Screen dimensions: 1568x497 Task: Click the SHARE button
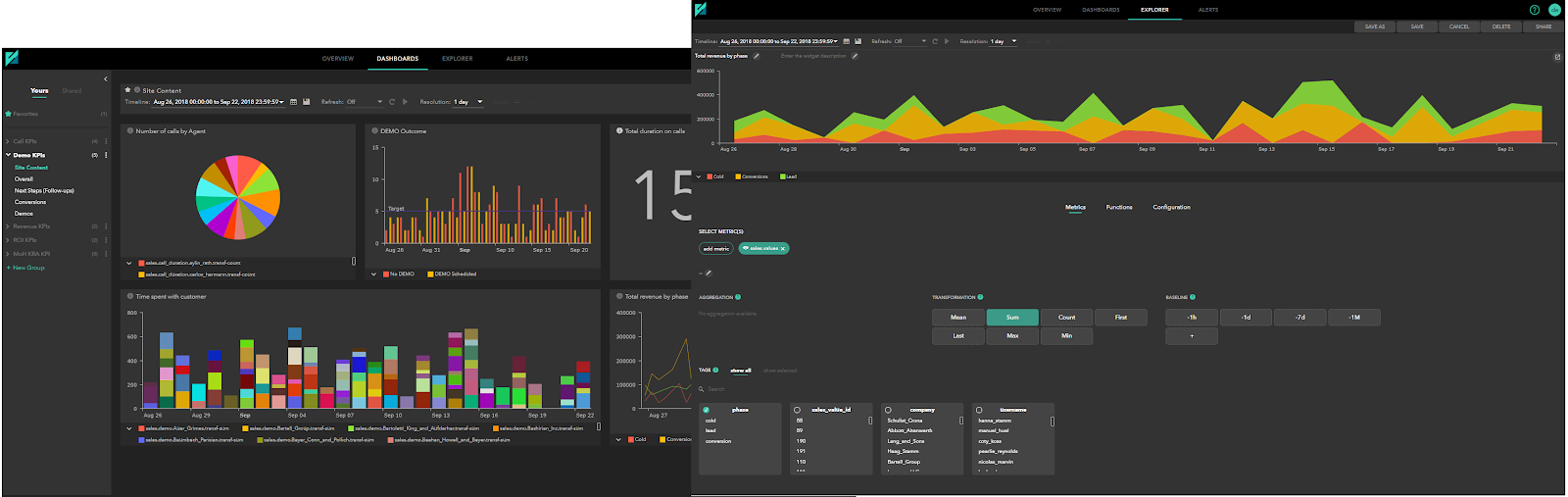1543,26
